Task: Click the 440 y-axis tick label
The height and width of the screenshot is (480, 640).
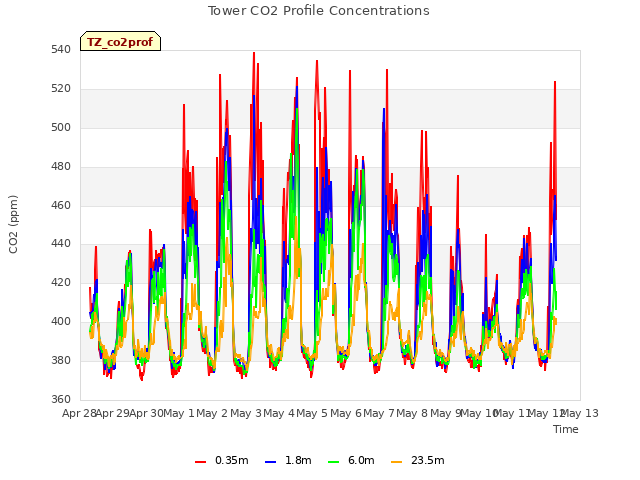Action: coord(61,244)
